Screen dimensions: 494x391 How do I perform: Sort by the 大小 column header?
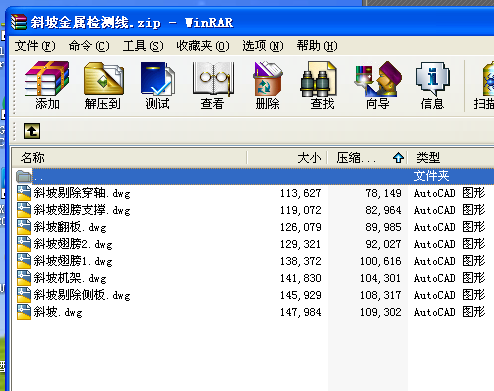click(287, 158)
